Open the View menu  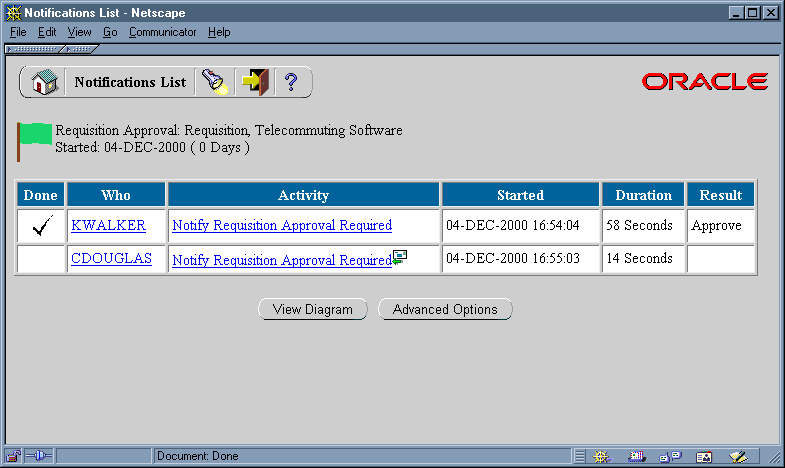pyautogui.click(x=79, y=32)
